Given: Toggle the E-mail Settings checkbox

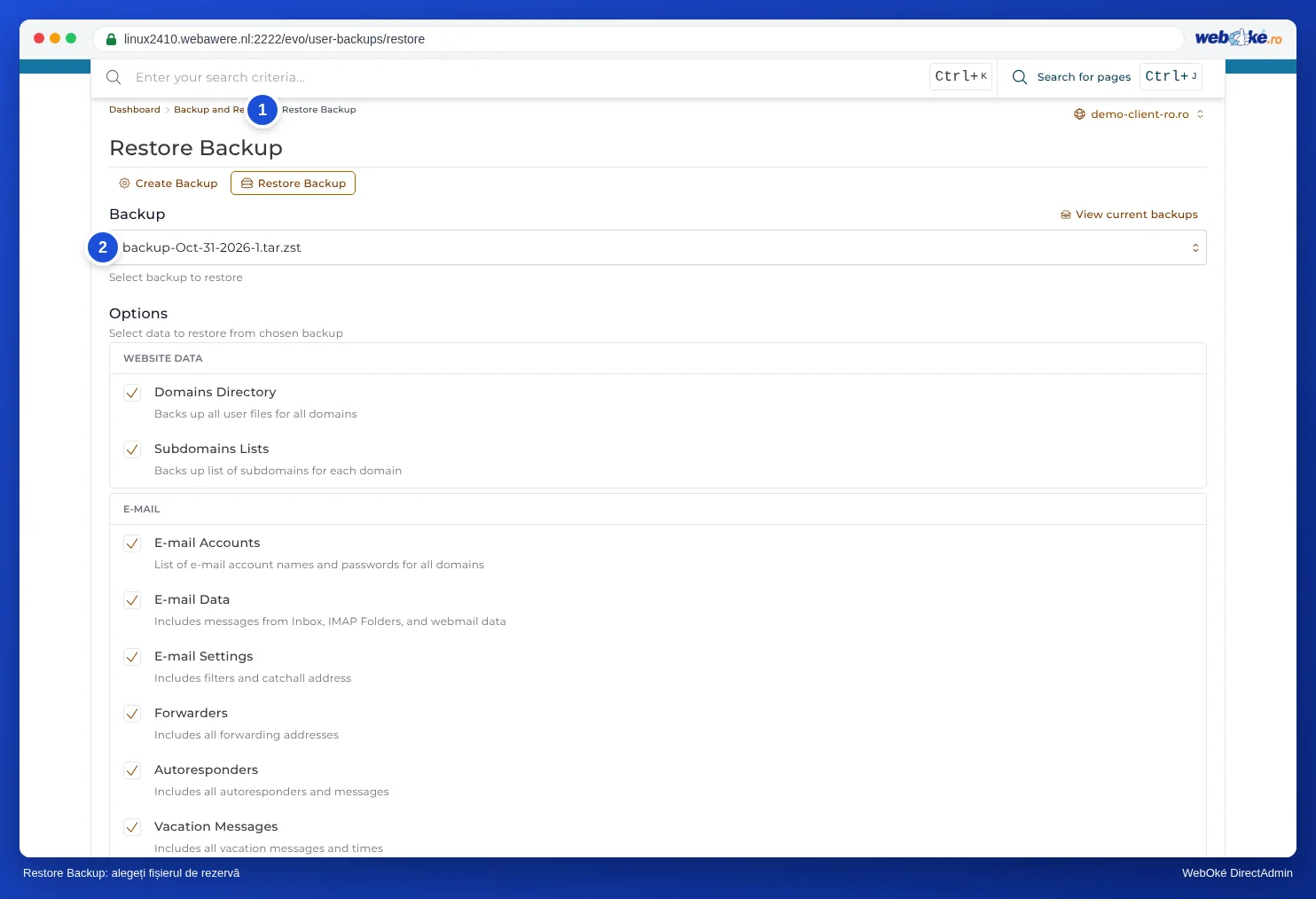Looking at the screenshot, I should (132, 657).
